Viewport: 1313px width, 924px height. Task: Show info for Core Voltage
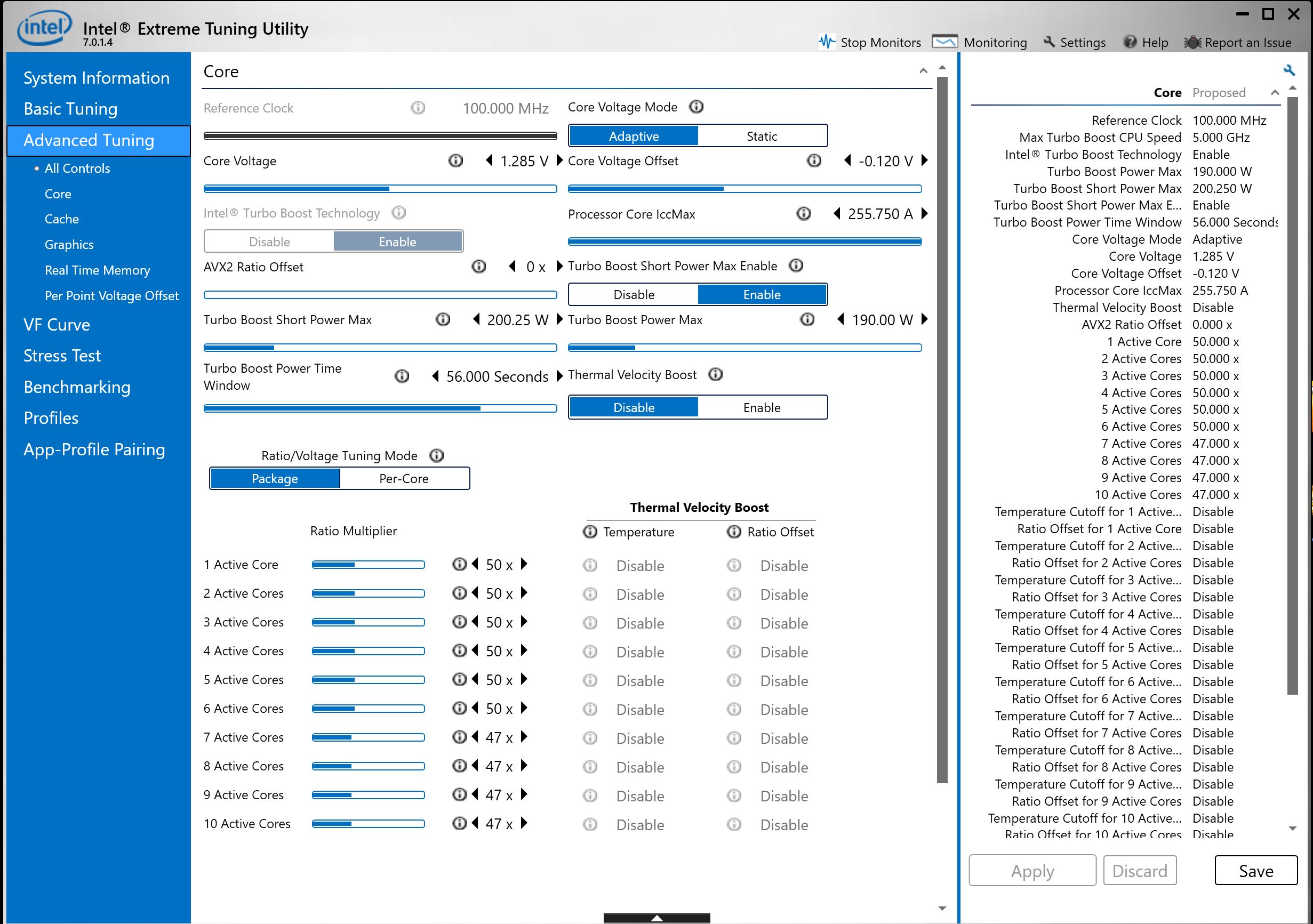click(x=455, y=160)
